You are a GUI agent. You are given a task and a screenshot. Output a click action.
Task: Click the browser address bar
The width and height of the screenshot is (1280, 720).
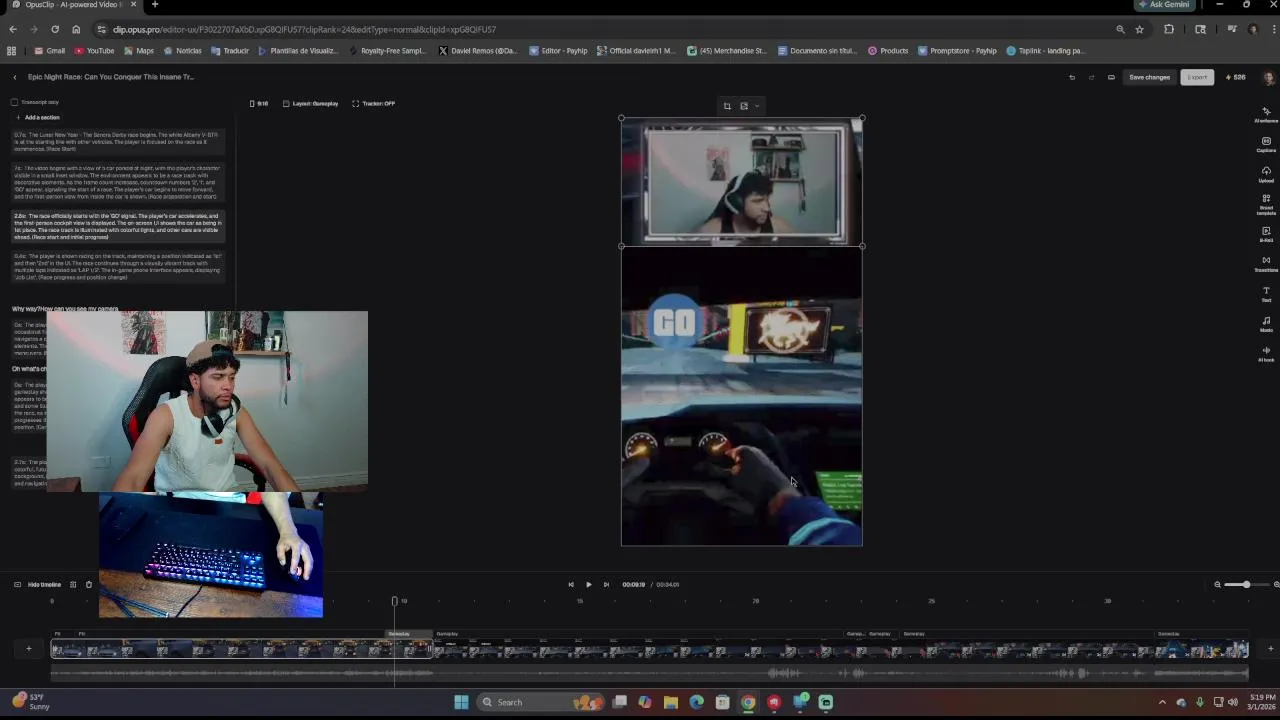coord(600,30)
